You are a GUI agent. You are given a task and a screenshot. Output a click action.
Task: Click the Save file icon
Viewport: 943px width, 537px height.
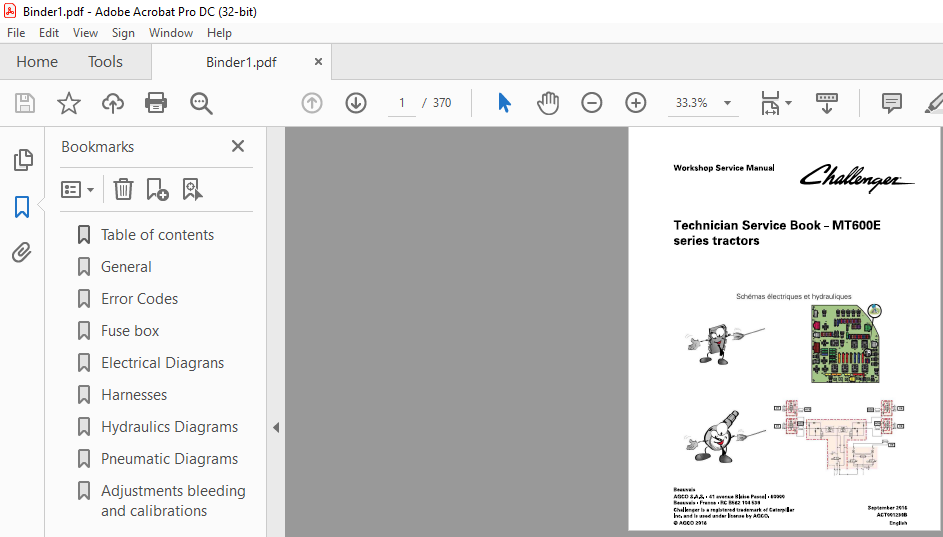coord(25,103)
